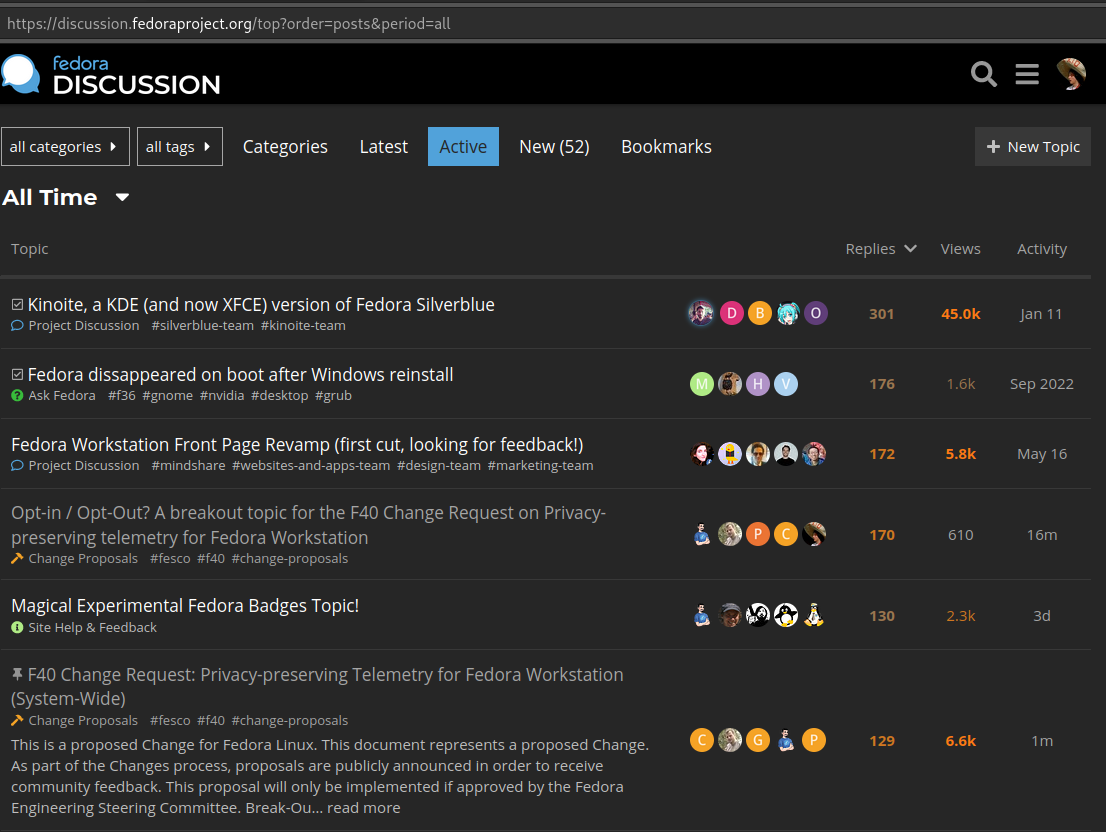
Task: Open the Bookmarks tab
Action: [666, 147]
